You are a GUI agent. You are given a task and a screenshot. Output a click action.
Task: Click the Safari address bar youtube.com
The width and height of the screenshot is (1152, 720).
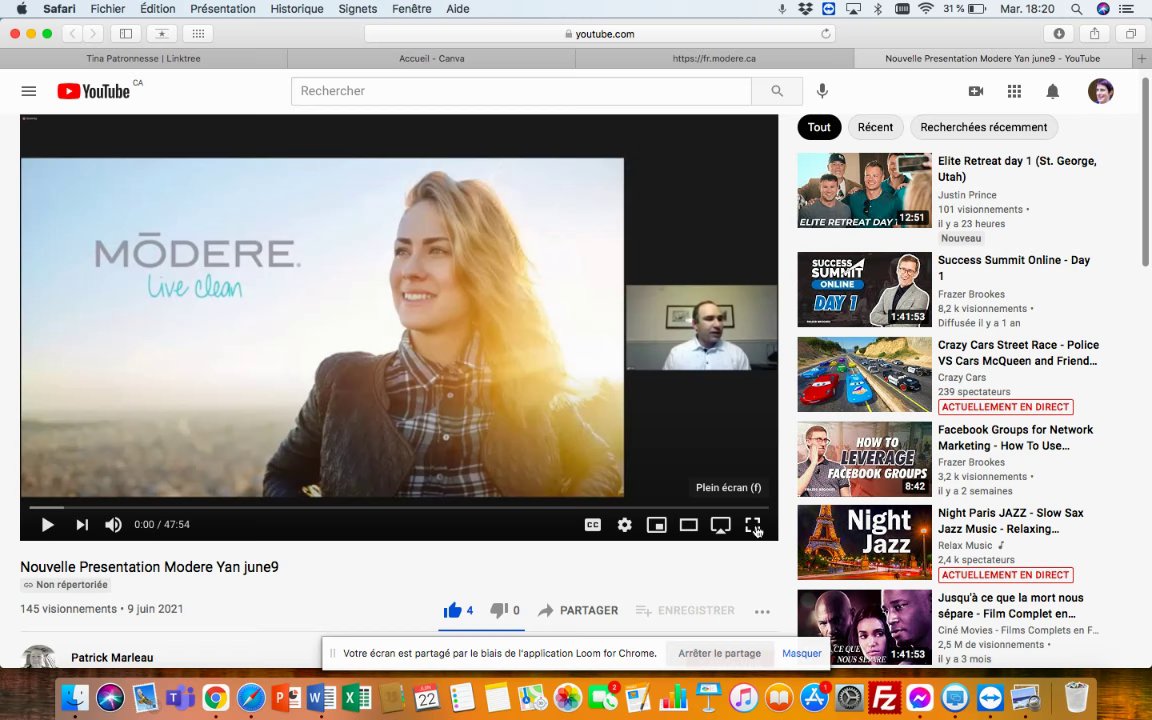(600, 34)
